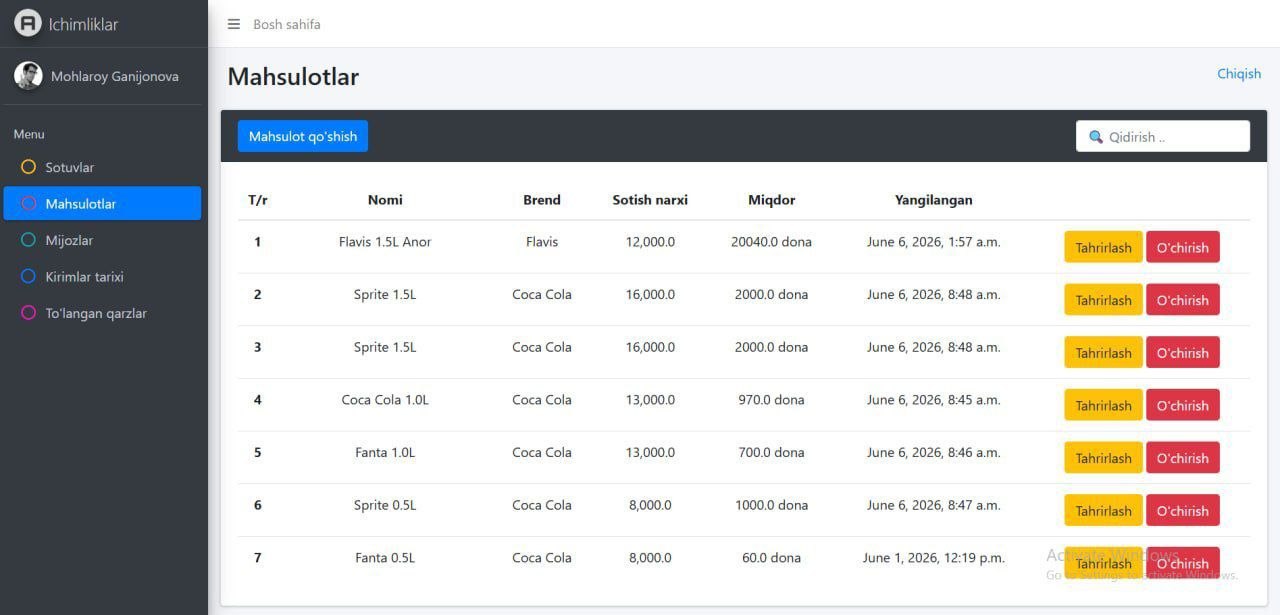Delete Flavis 1.5L Anor with O'chirish

pyautogui.click(x=1183, y=247)
